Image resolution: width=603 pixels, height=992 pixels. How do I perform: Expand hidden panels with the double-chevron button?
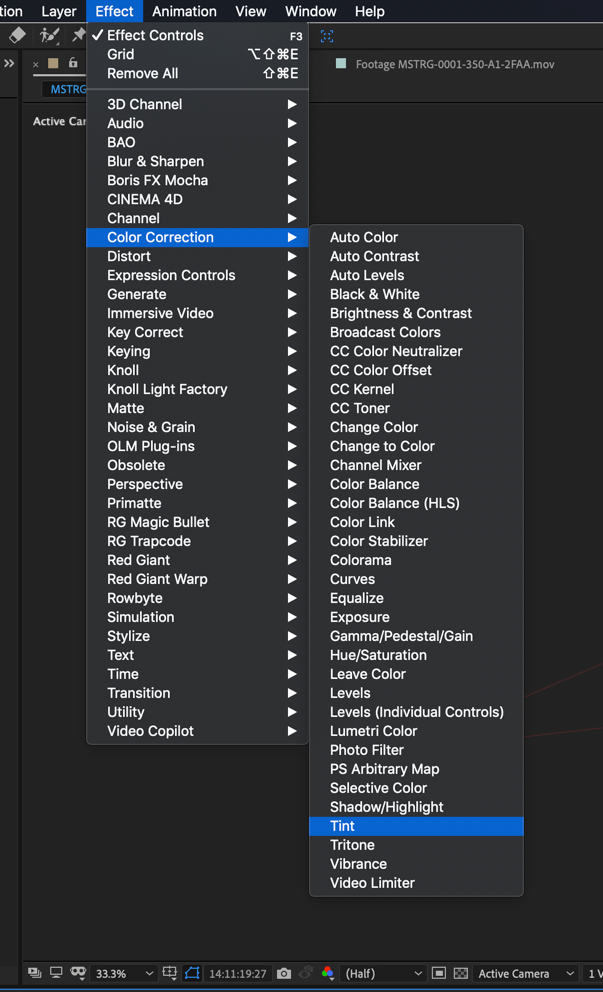(x=9, y=63)
